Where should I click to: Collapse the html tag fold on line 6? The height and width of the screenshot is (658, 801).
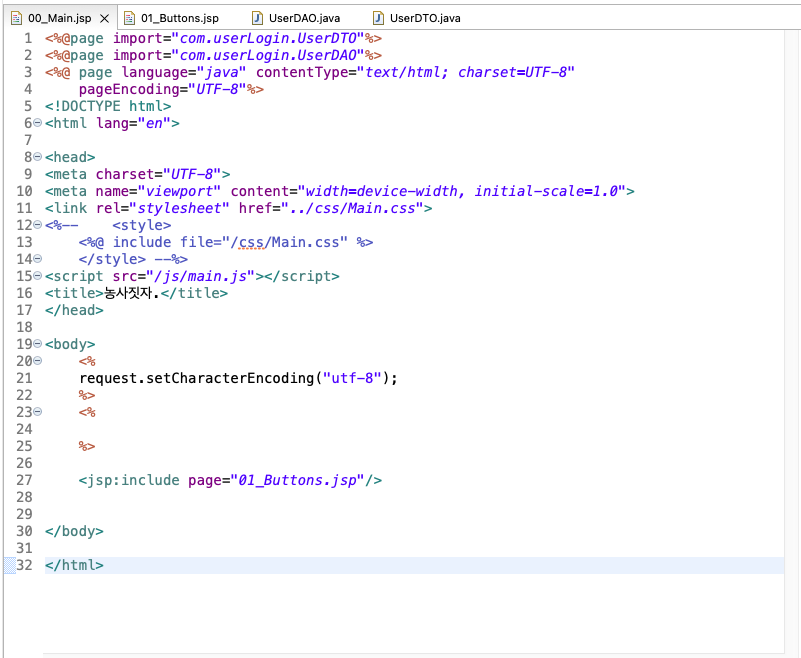(37, 123)
